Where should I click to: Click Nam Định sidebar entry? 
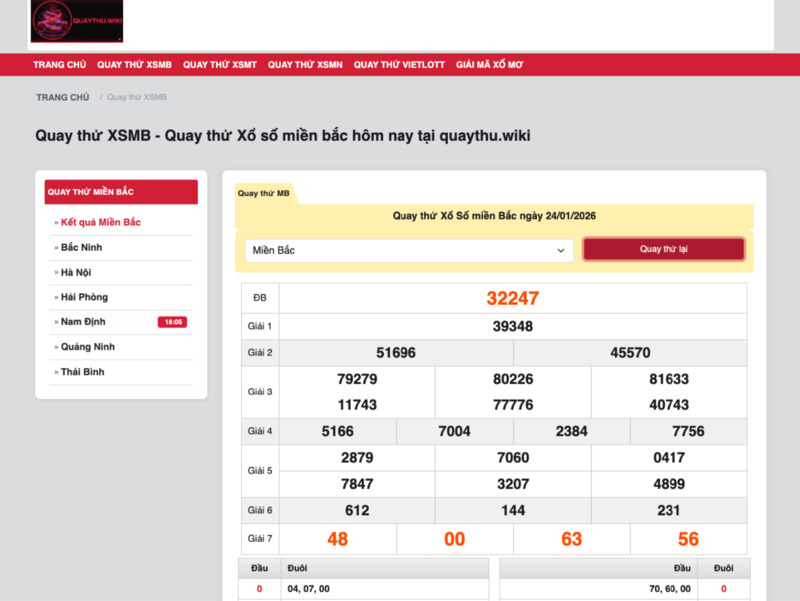[83, 322]
